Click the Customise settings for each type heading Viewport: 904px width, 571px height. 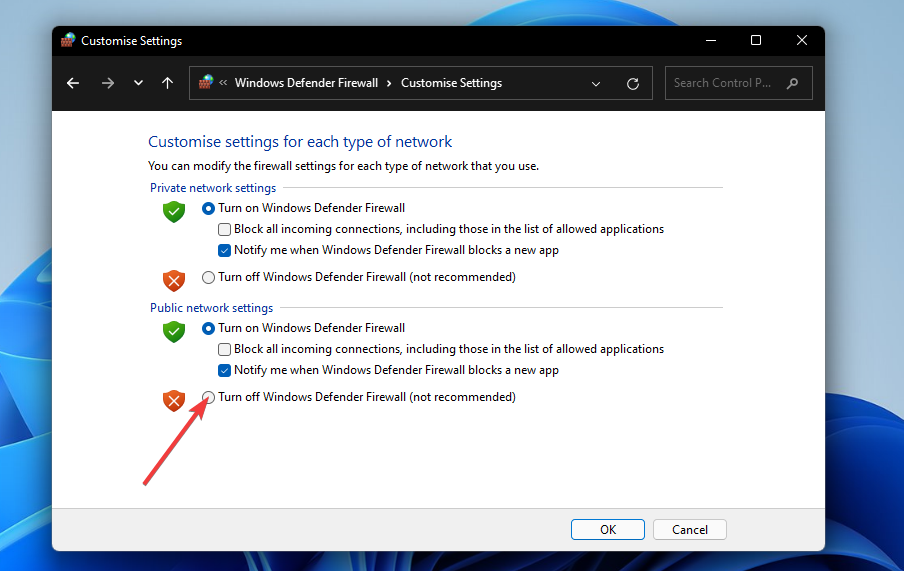tap(300, 142)
